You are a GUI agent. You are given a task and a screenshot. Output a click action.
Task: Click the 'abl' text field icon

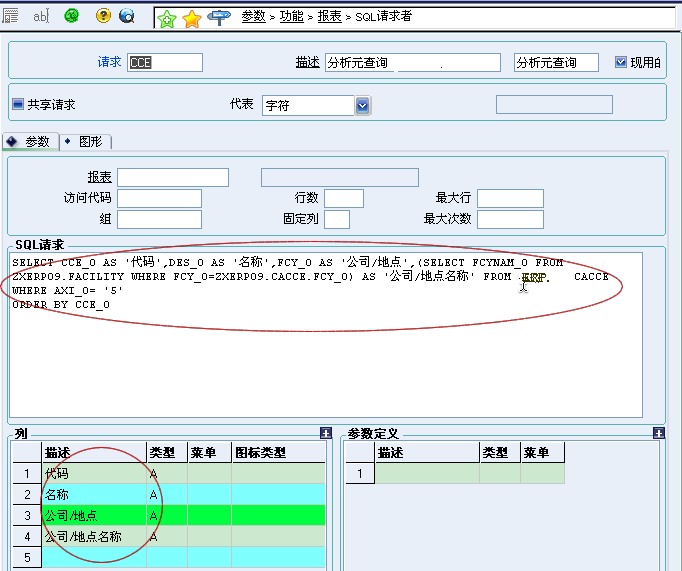tap(41, 16)
